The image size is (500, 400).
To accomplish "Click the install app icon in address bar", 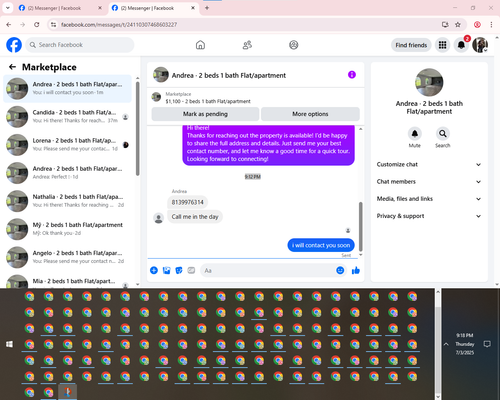I will click(445, 24).
